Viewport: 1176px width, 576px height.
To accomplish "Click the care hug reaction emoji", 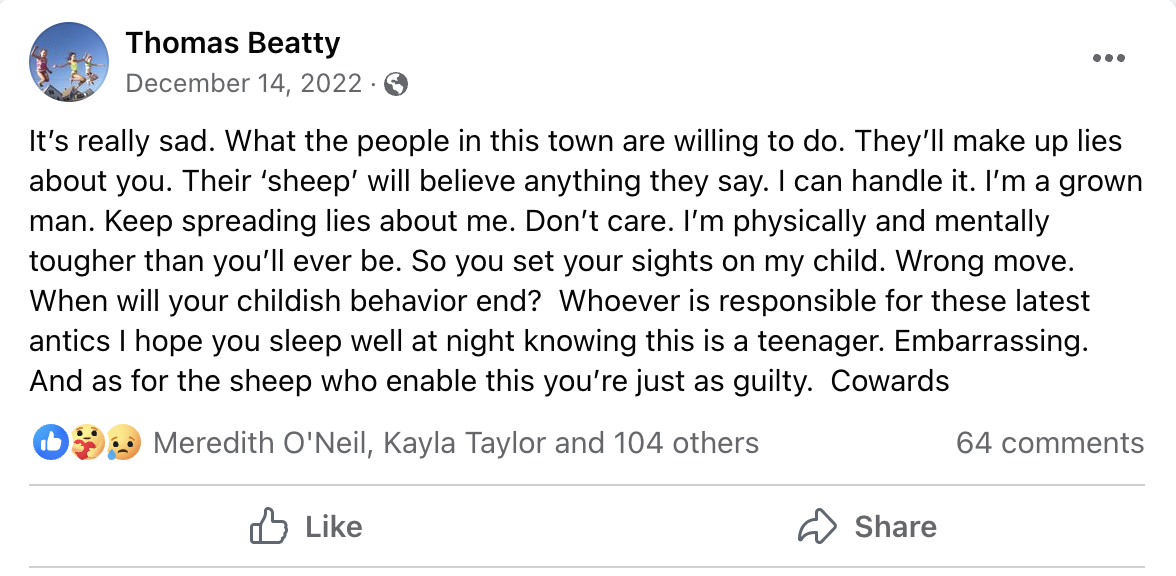I will [88, 442].
